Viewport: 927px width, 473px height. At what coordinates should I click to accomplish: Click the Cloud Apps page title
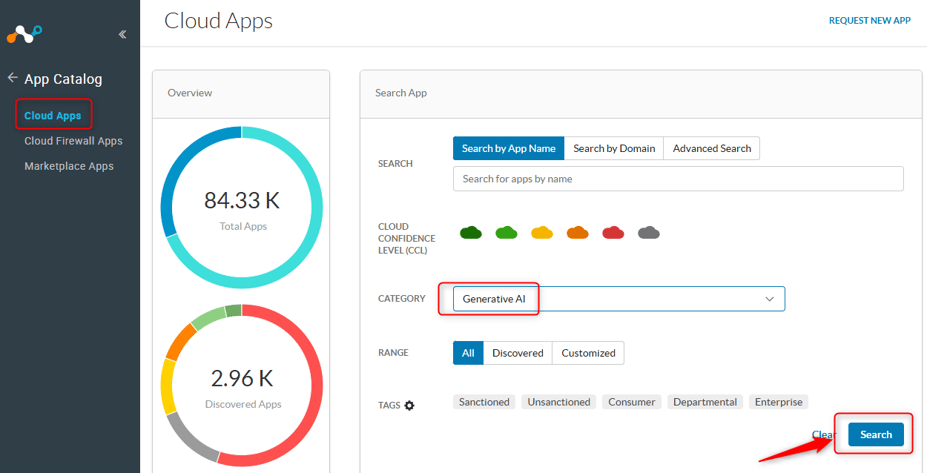[x=218, y=21]
